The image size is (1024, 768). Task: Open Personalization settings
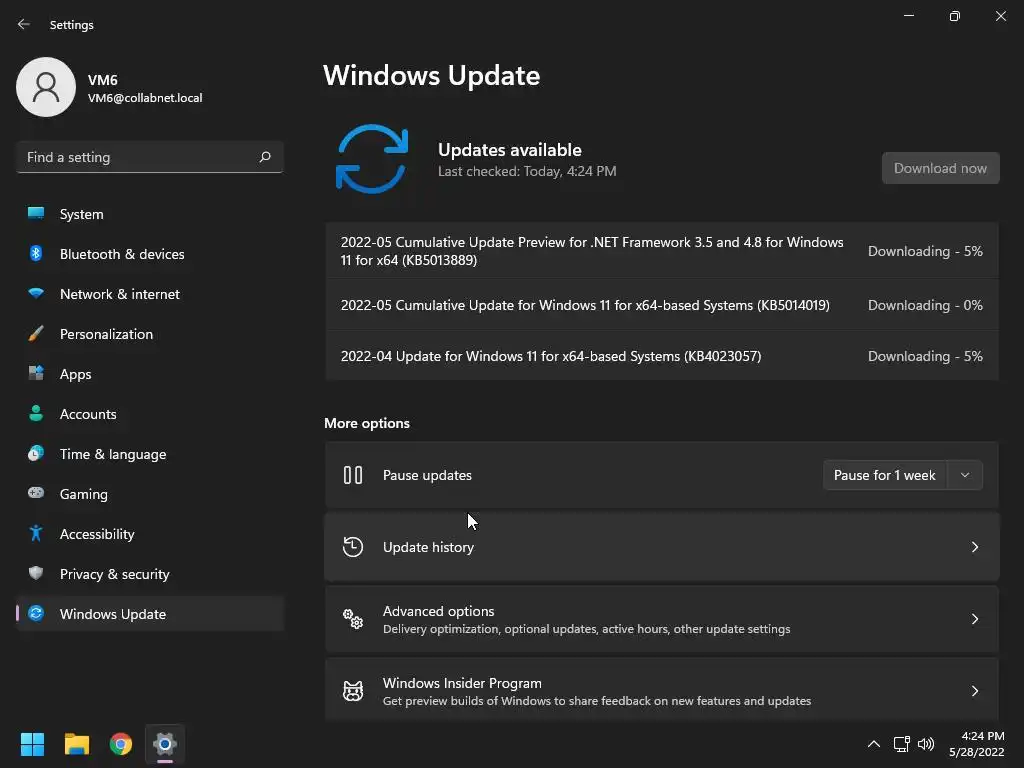(x=150, y=334)
